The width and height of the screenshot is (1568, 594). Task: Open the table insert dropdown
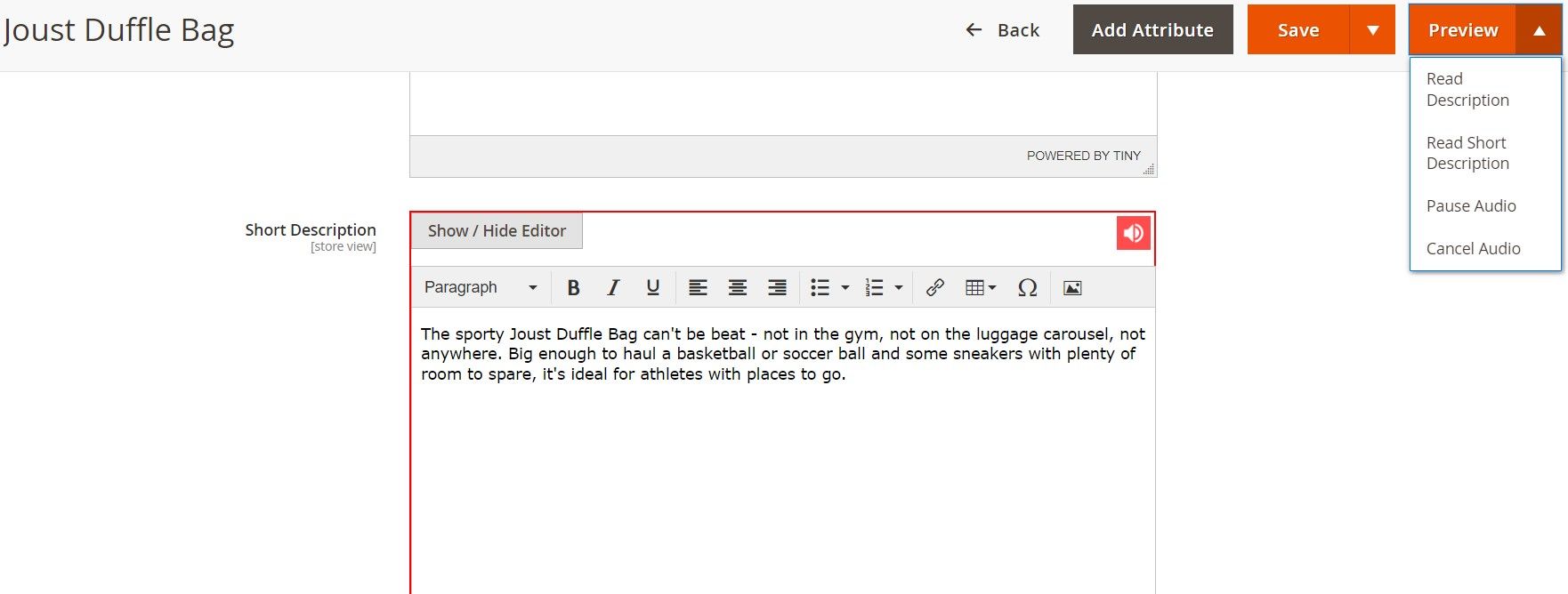point(980,287)
